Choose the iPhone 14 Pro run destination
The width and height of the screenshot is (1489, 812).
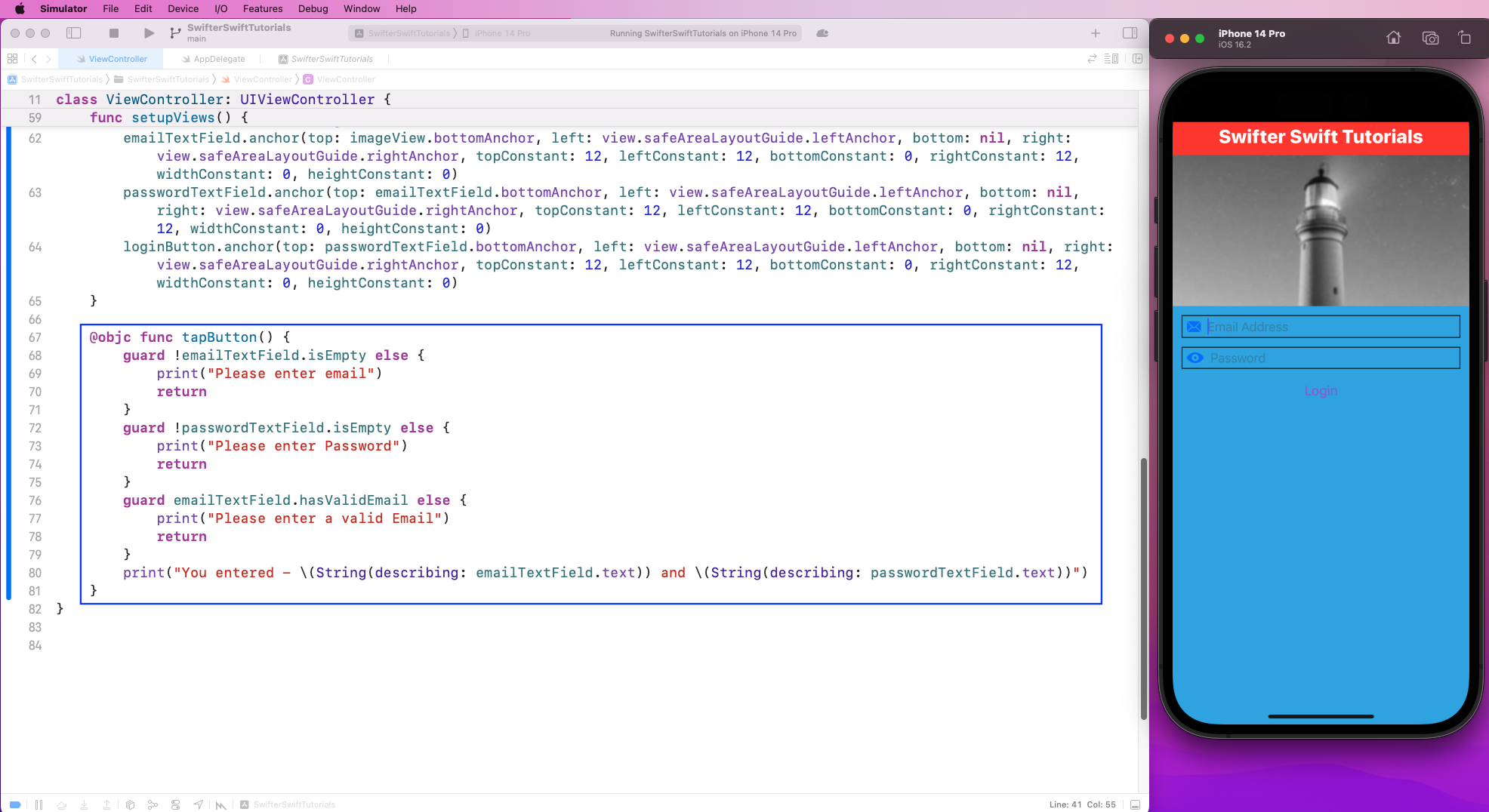(496, 33)
